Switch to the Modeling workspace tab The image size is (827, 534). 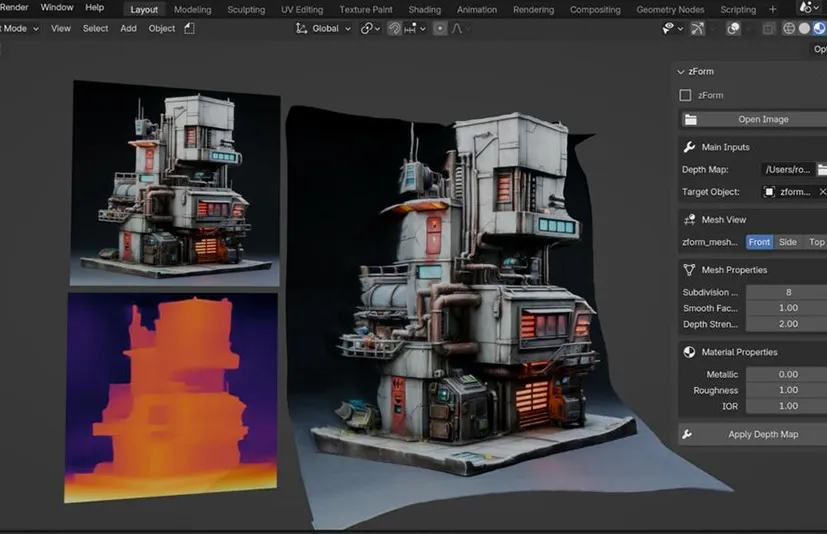coord(193,9)
